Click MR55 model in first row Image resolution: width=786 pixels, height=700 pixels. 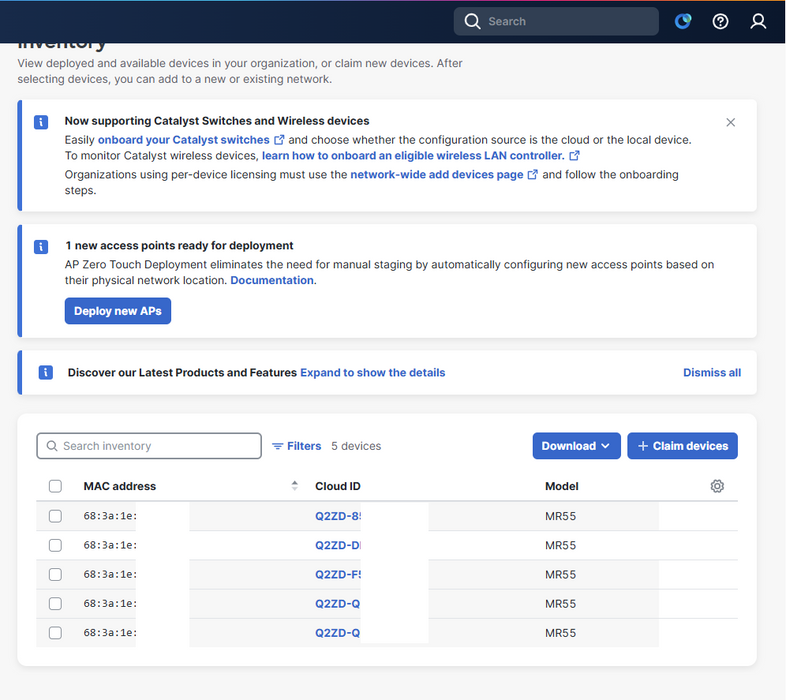click(x=560, y=516)
